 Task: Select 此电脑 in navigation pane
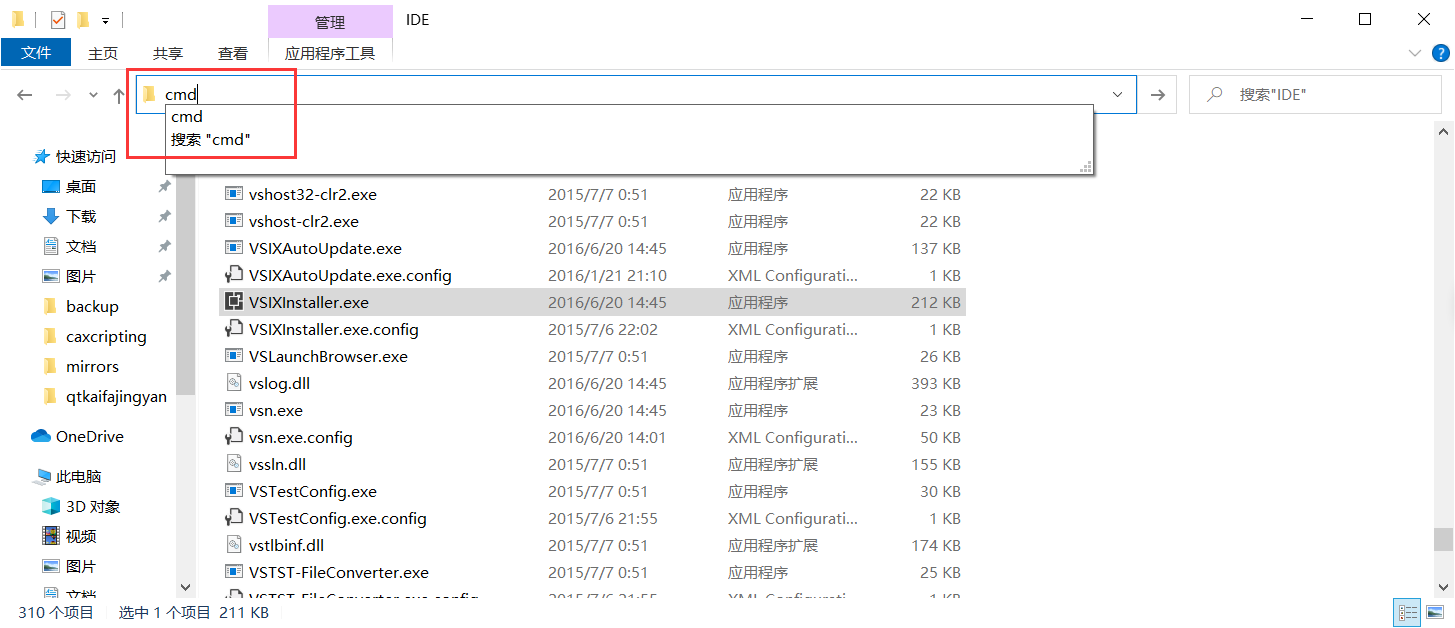[x=79, y=477]
